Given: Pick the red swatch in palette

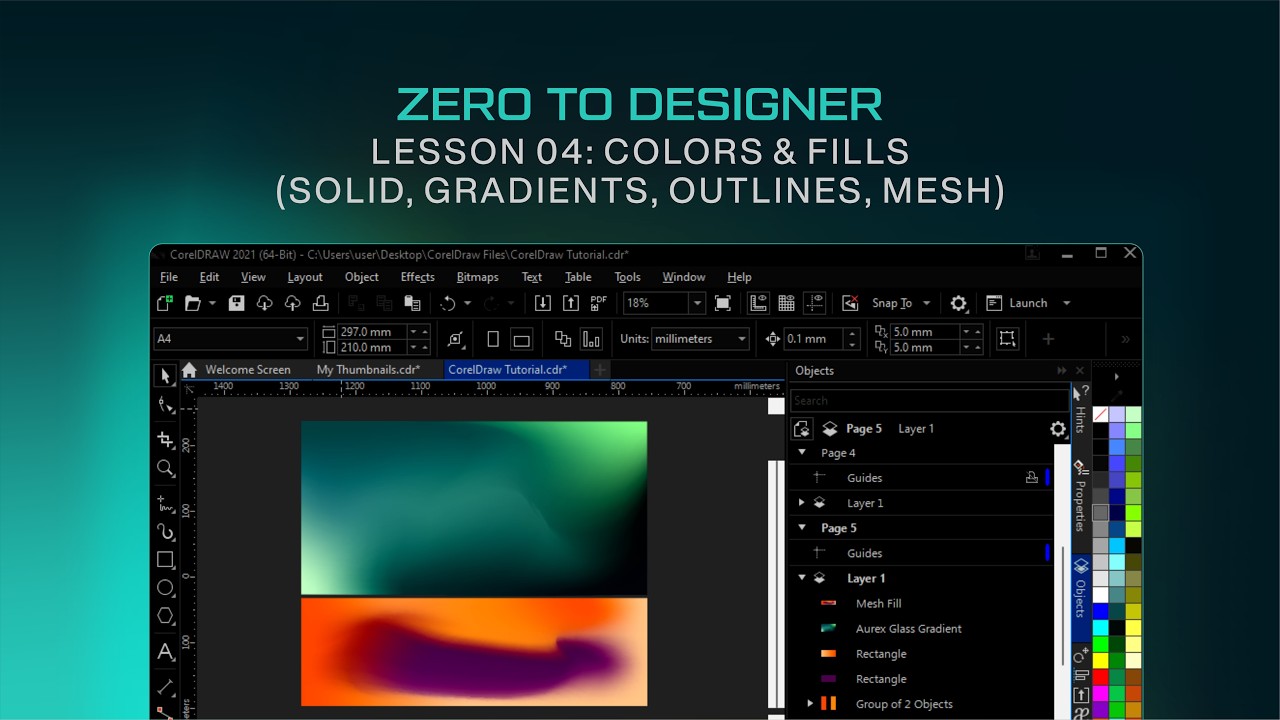Looking at the screenshot, I should tap(1100, 676).
